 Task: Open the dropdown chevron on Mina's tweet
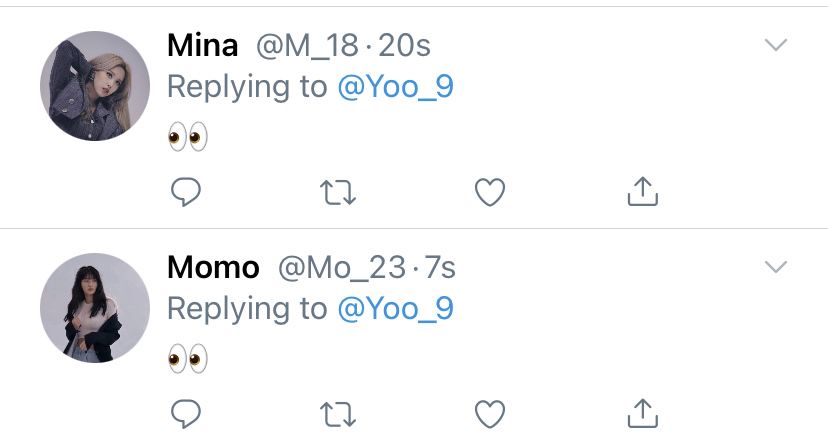pyautogui.click(x=776, y=45)
